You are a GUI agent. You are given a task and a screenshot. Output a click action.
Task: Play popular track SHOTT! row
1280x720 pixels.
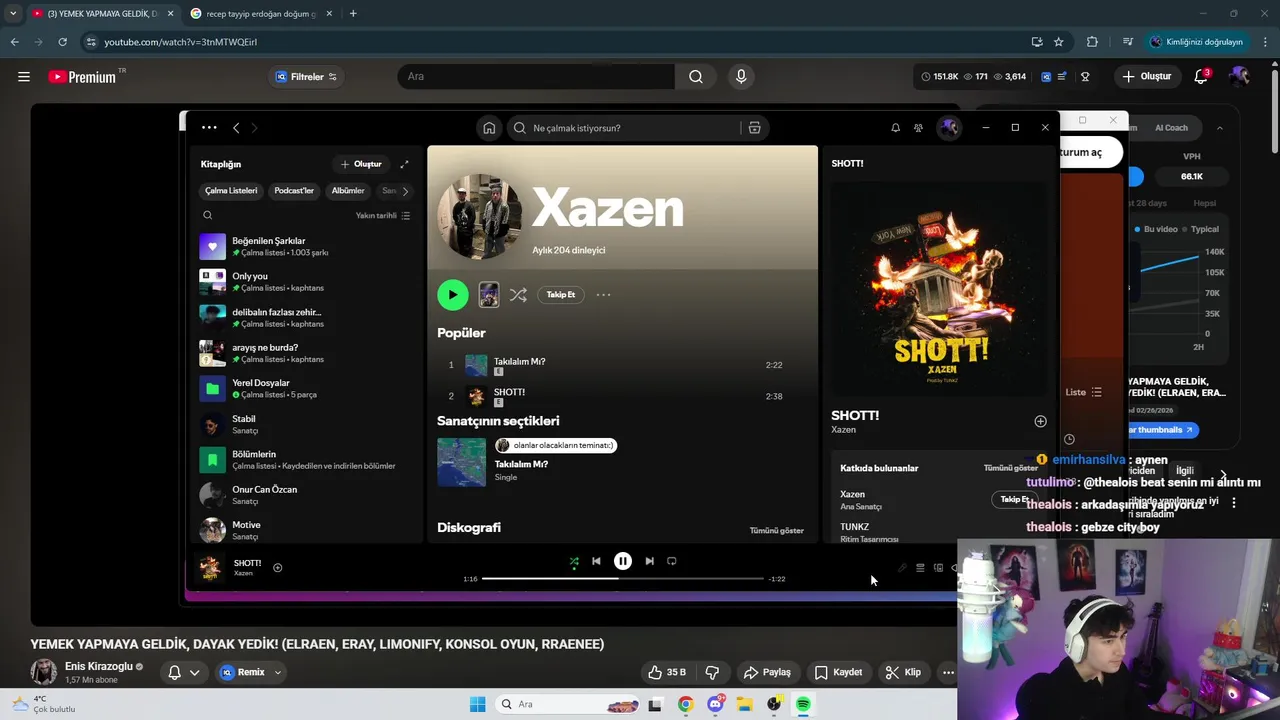pyautogui.click(x=620, y=396)
